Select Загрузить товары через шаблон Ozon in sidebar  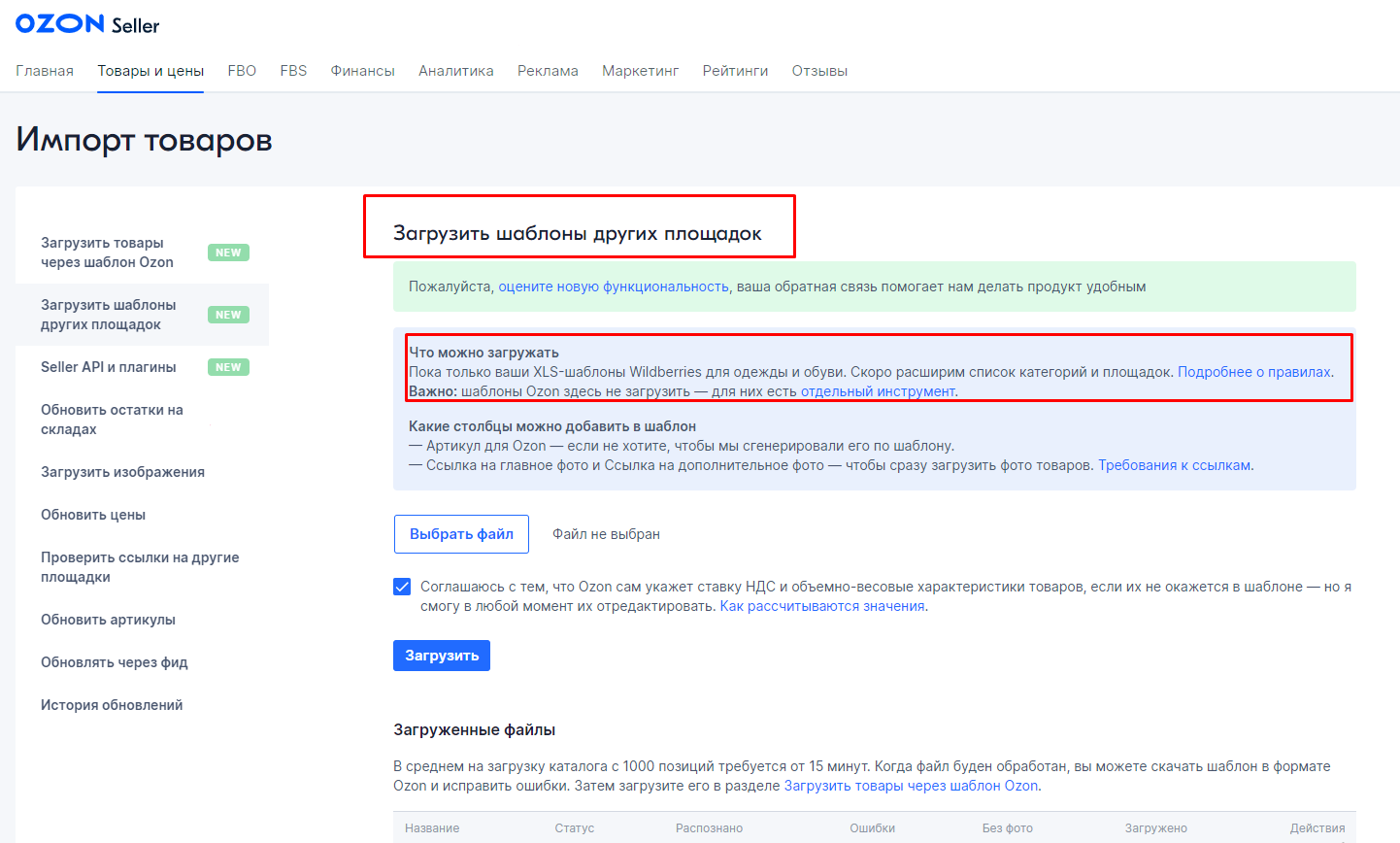coord(142,253)
